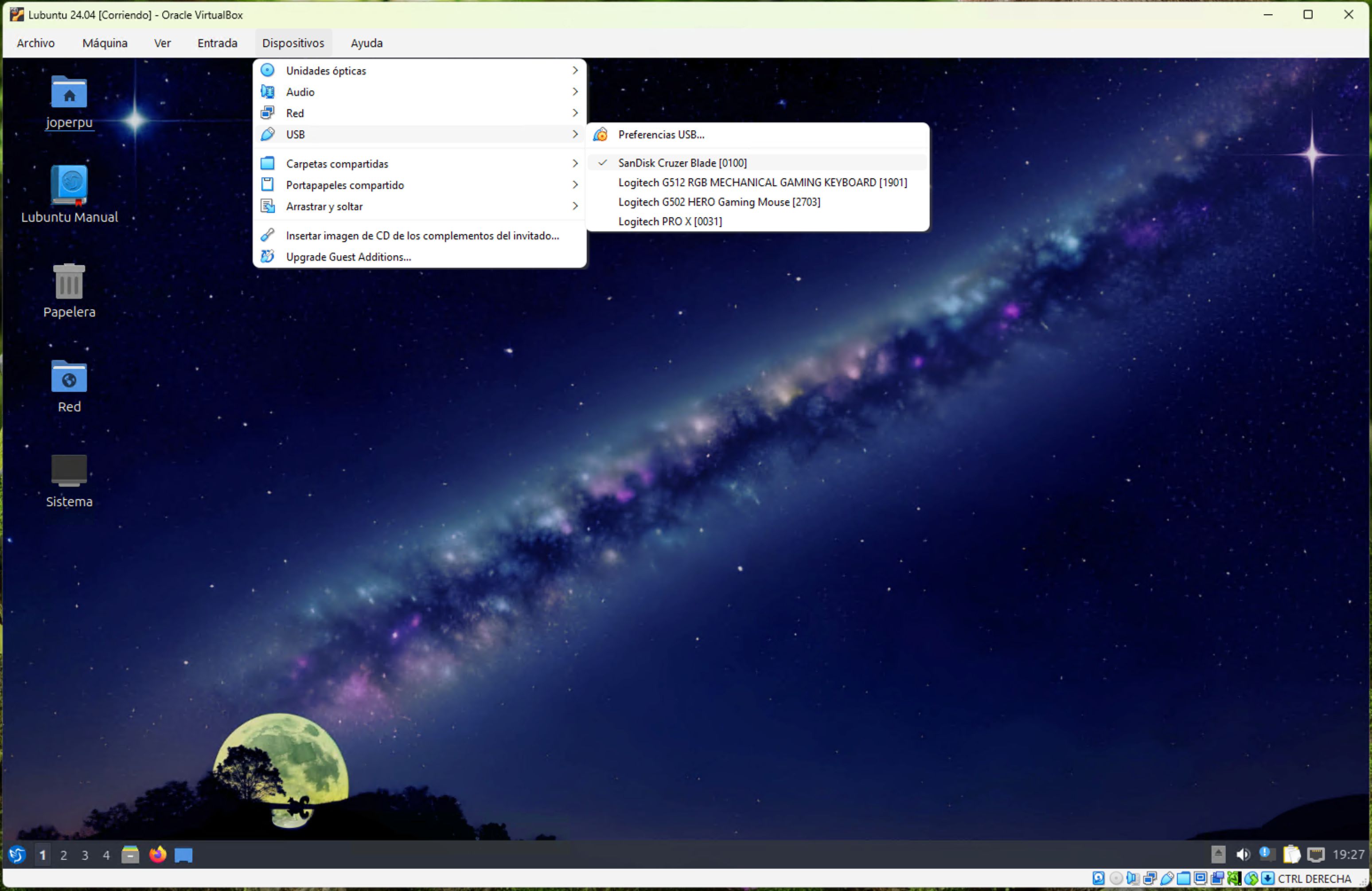Open the Máquina menu
The height and width of the screenshot is (891, 1372).
pyautogui.click(x=105, y=43)
